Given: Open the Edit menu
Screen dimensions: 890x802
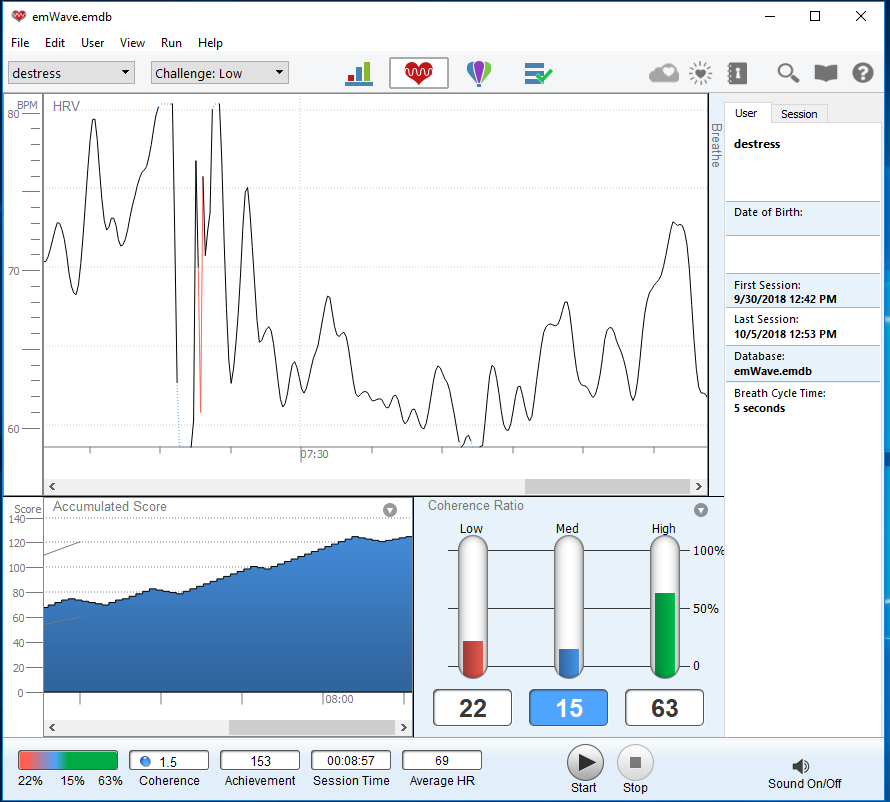Looking at the screenshot, I should (x=55, y=43).
